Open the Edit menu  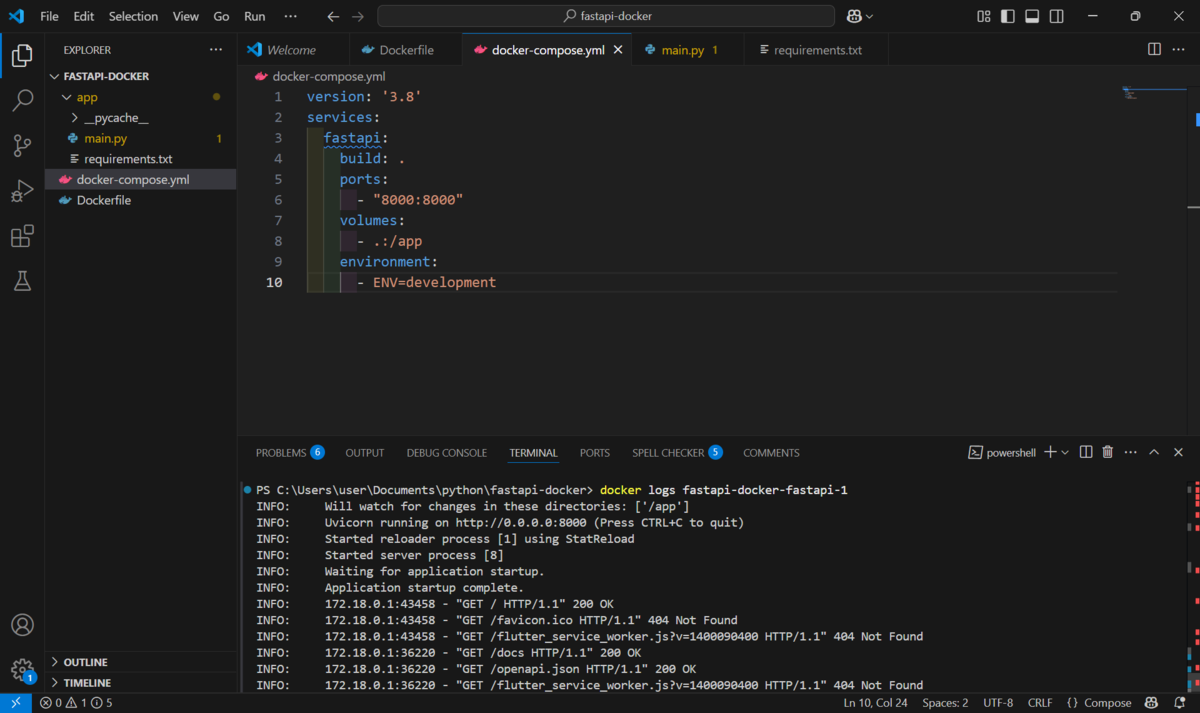point(84,16)
